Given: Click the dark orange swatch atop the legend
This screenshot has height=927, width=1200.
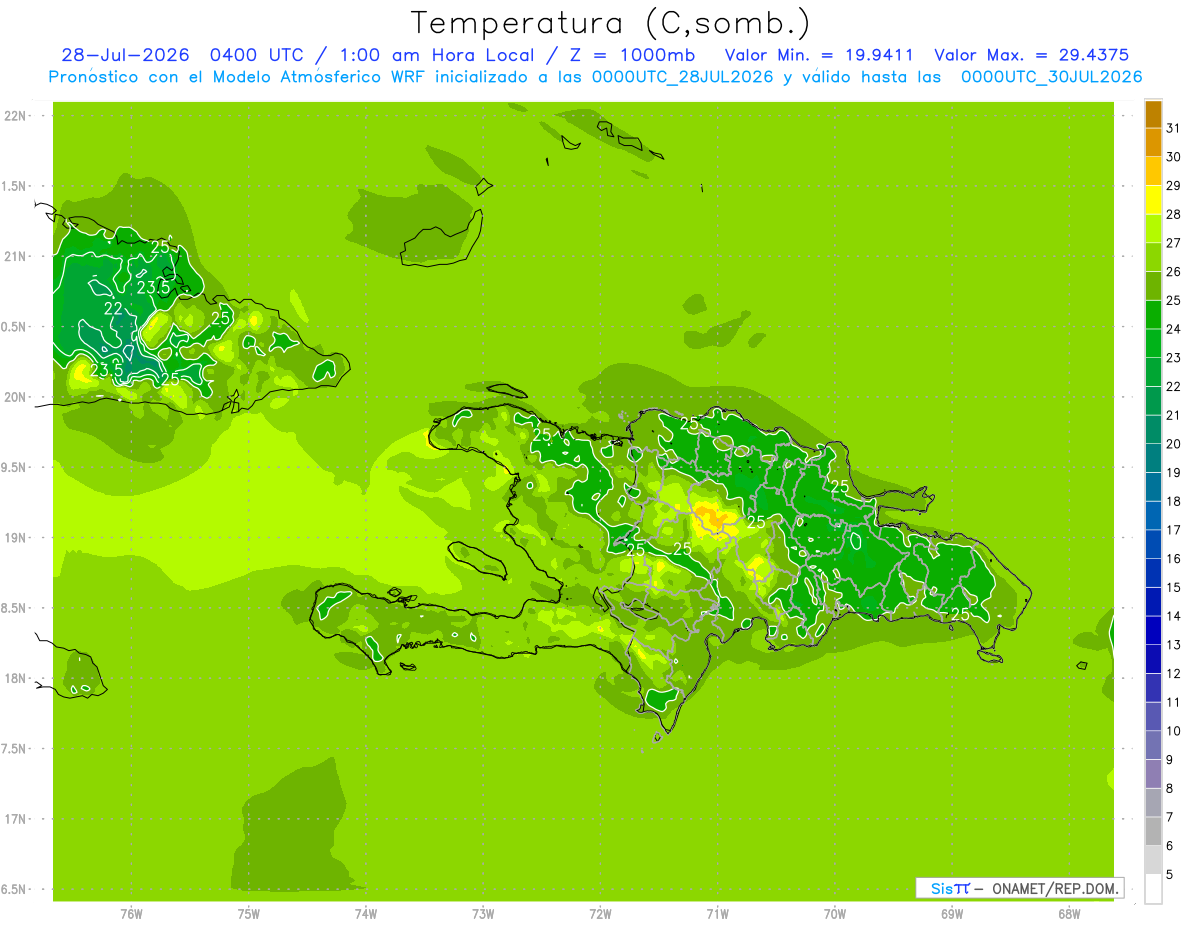Looking at the screenshot, I should pos(1153,114).
